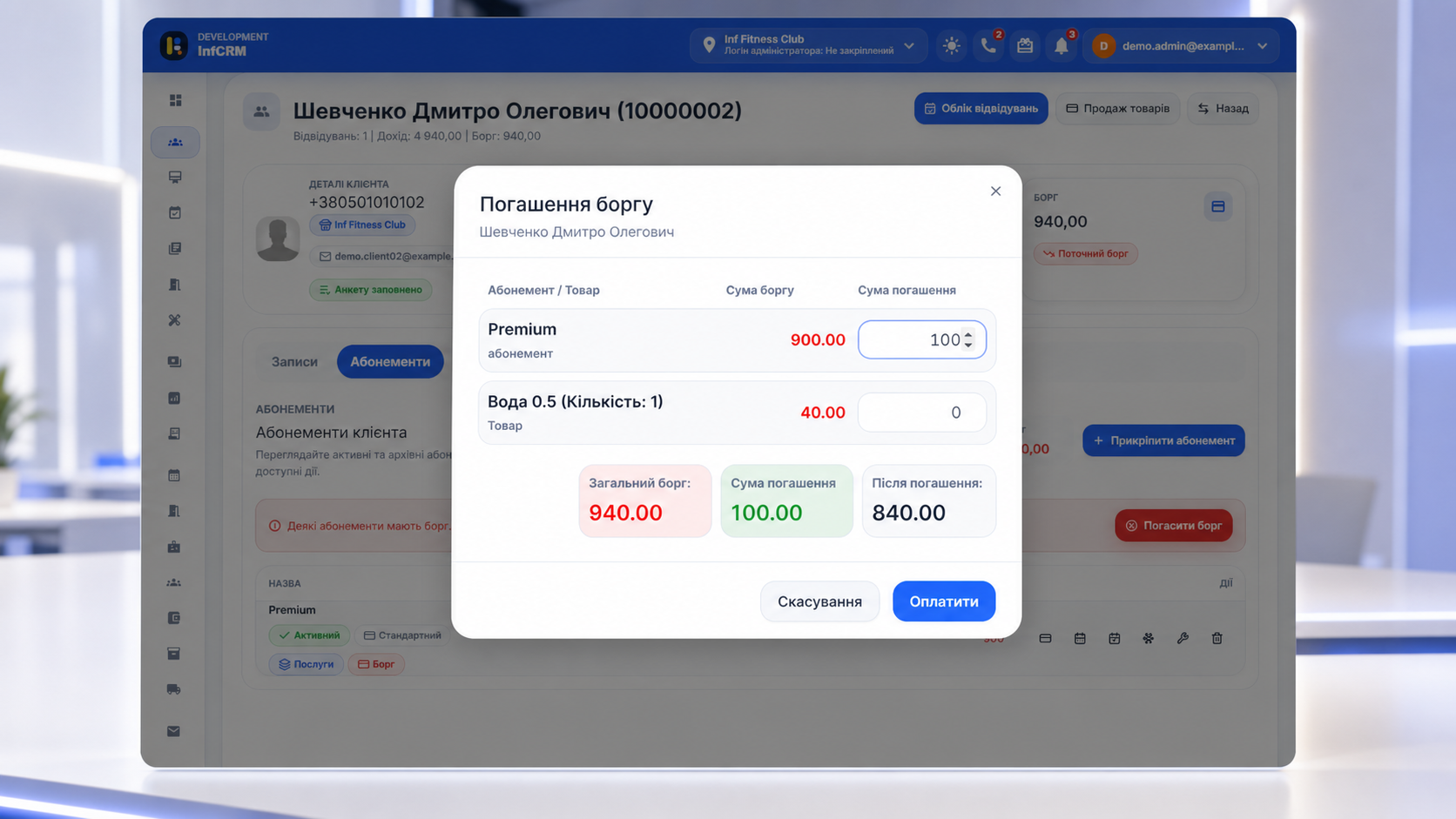Decrease Premium repayment amount with down arrow
This screenshot has width=1456, height=819.
pyautogui.click(x=968, y=345)
